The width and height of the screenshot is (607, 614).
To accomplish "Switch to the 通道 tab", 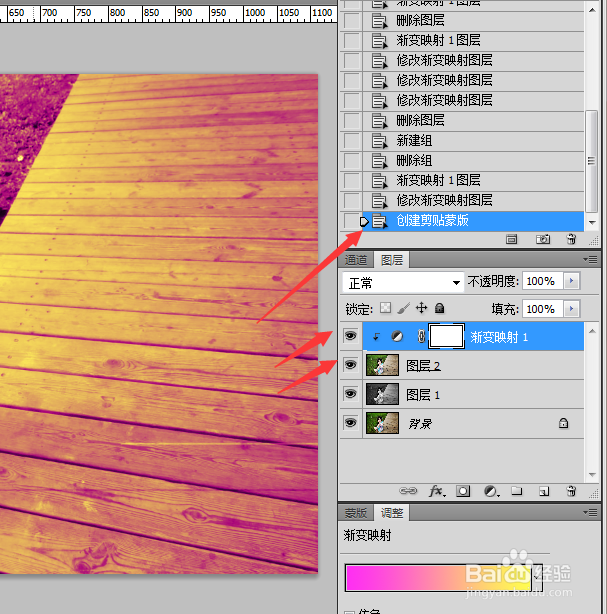I will tap(356, 260).
